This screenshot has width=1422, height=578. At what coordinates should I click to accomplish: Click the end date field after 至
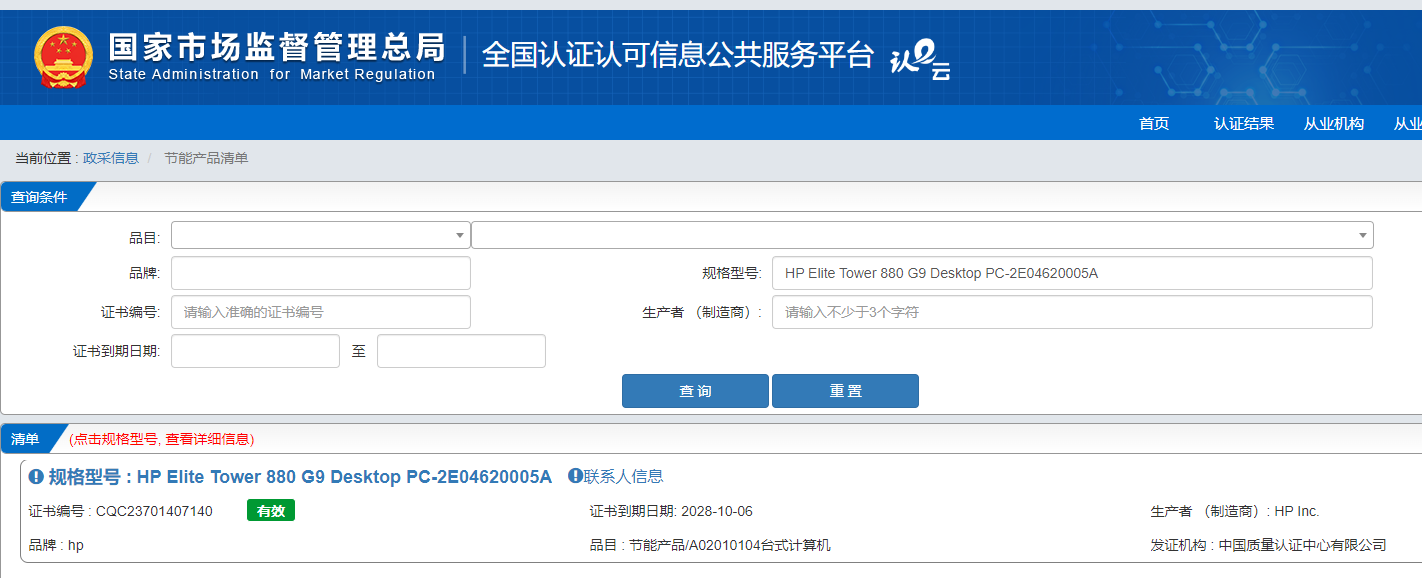461,351
